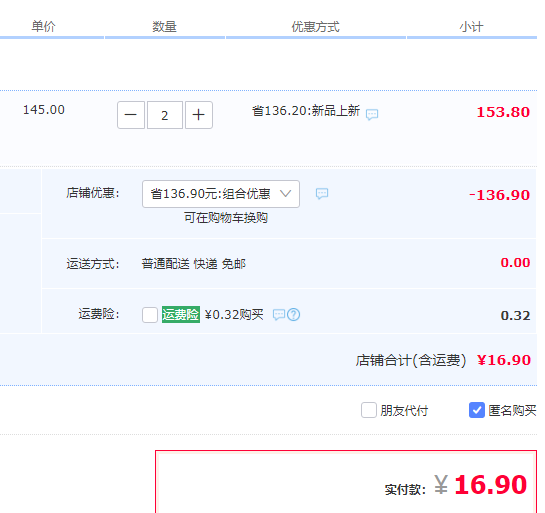545x513 pixels.
Task: Enable the 运费险 checkbox
Action: pos(150,315)
